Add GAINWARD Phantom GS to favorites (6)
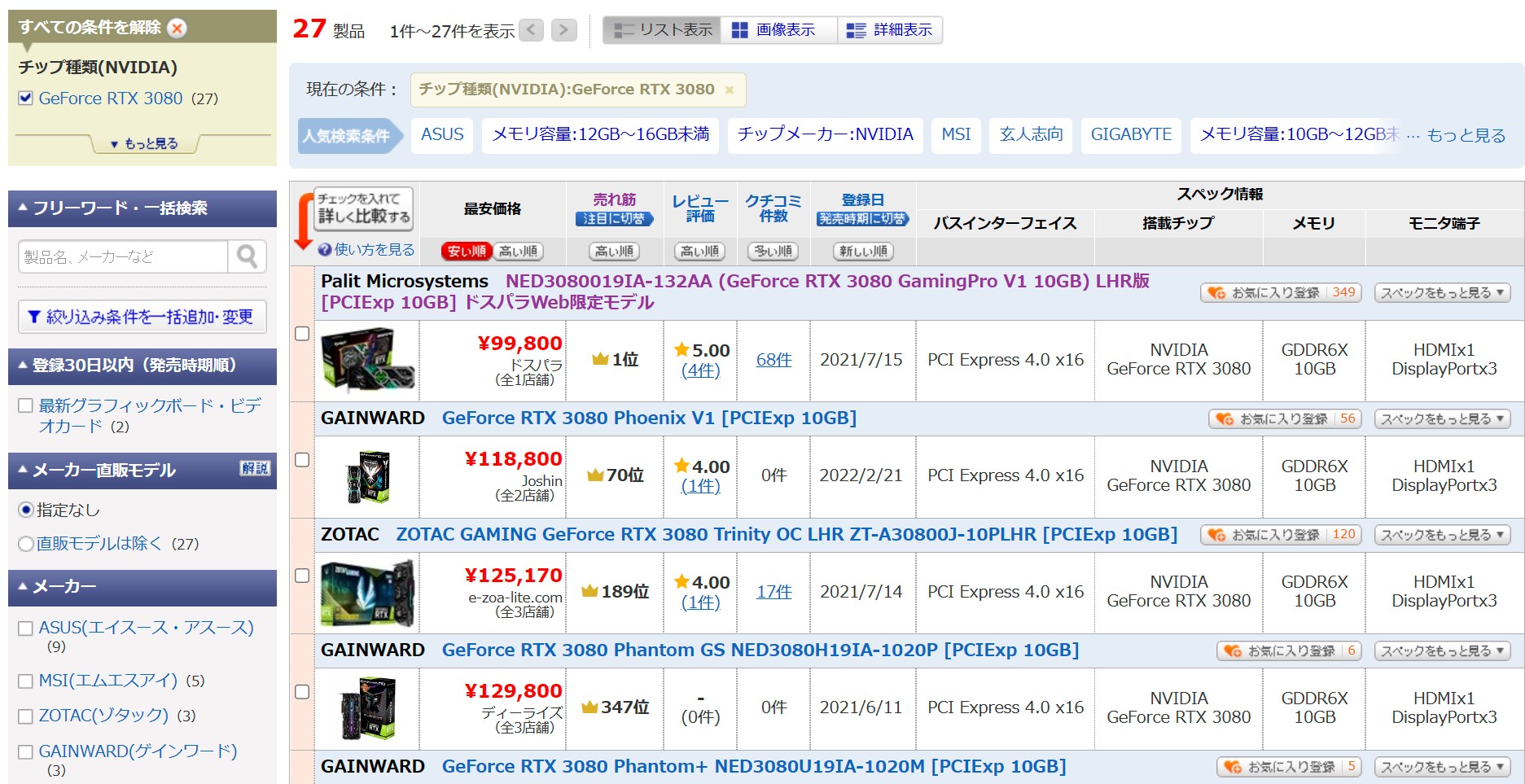This screenshot has width=1525, height=784. 1288,651
